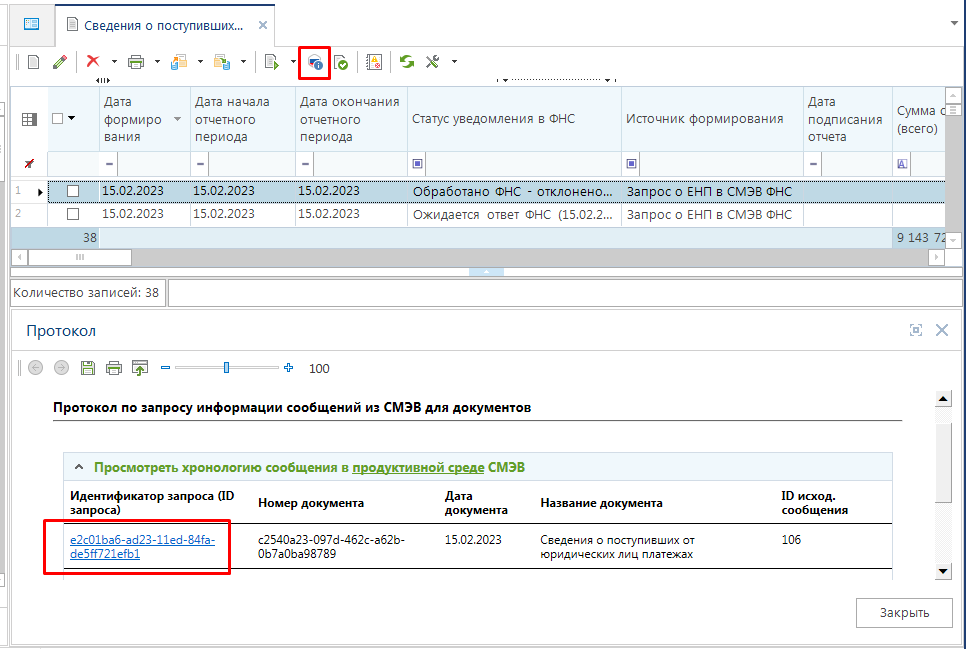Click the Источник формирования filter field
Image resolution: width=966 pixels, height=649 pixels.
pos(722,164)
